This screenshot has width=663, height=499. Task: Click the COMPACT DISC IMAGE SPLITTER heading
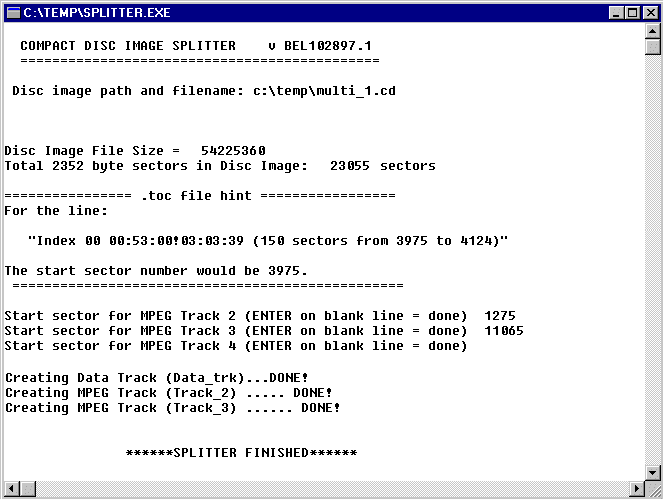click(x=128, y=46)
